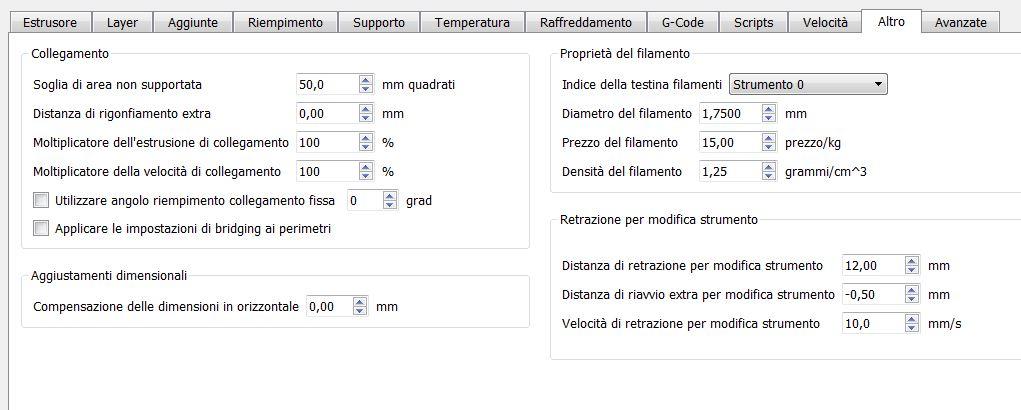Tick Applicare le impostazioni di bridging ai perimetri
This screenshot has height=410, width=1021.
pyautogui.click(x=41, y=228)
